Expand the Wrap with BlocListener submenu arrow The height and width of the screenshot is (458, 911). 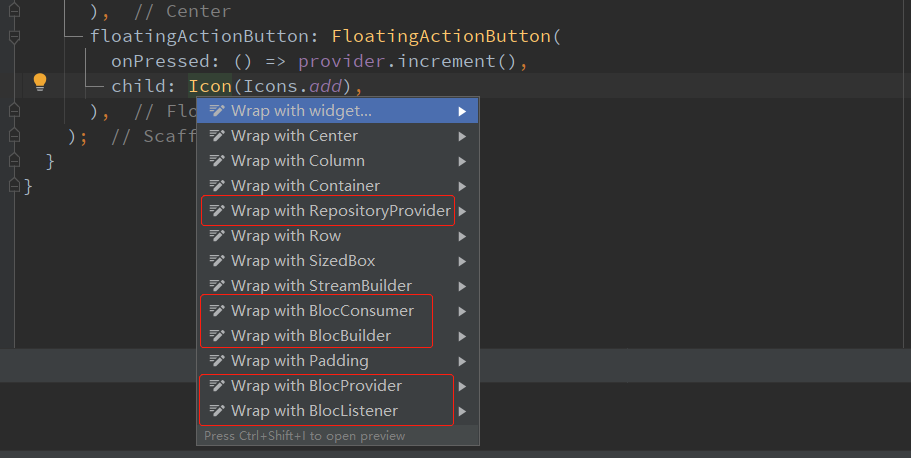462,411
